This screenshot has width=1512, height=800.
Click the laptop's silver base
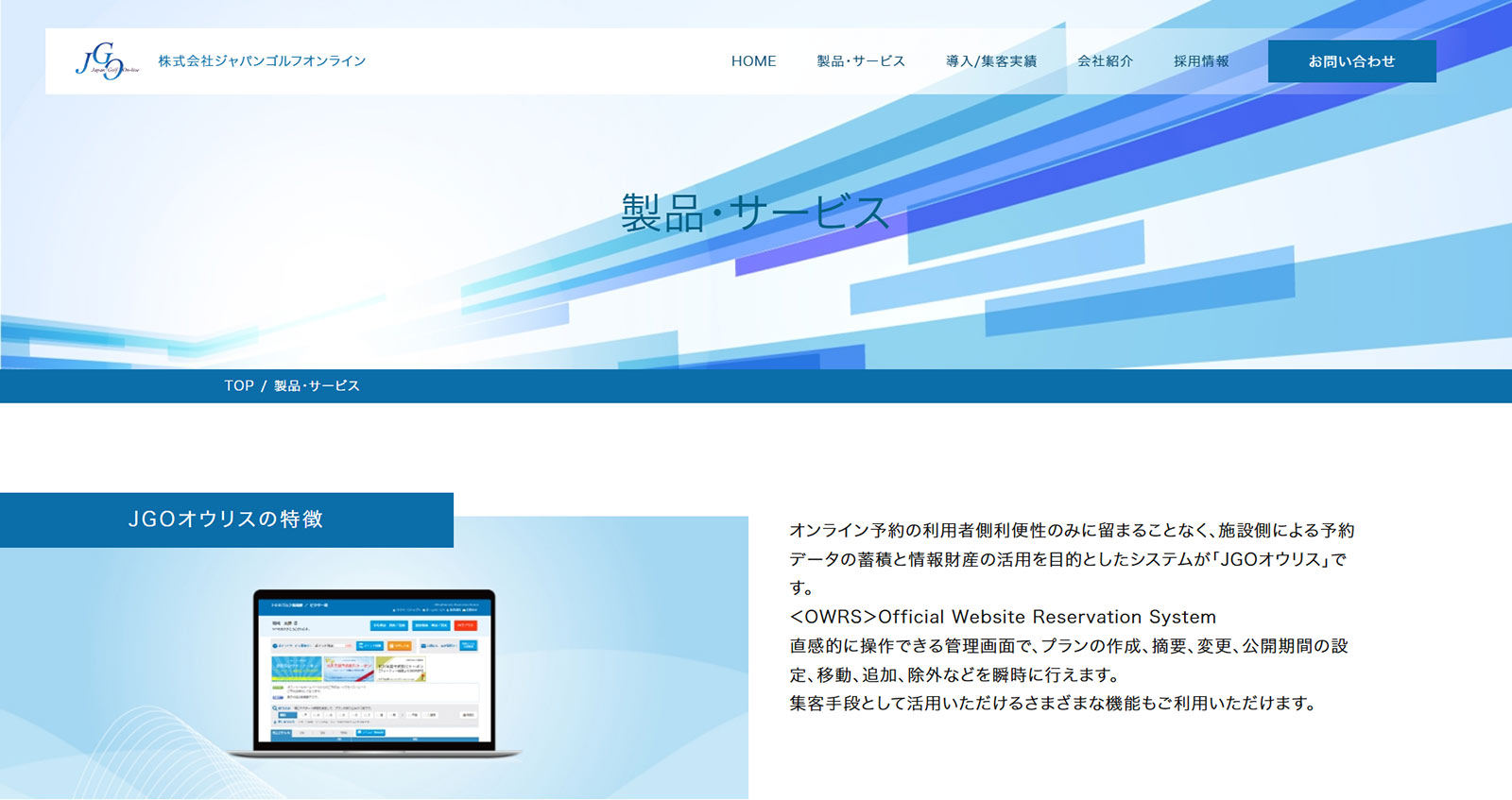[374, 754]
